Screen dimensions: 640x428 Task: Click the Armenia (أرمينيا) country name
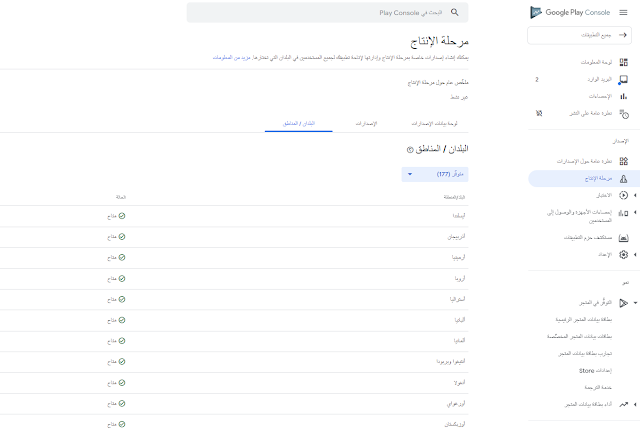point(458,257)
